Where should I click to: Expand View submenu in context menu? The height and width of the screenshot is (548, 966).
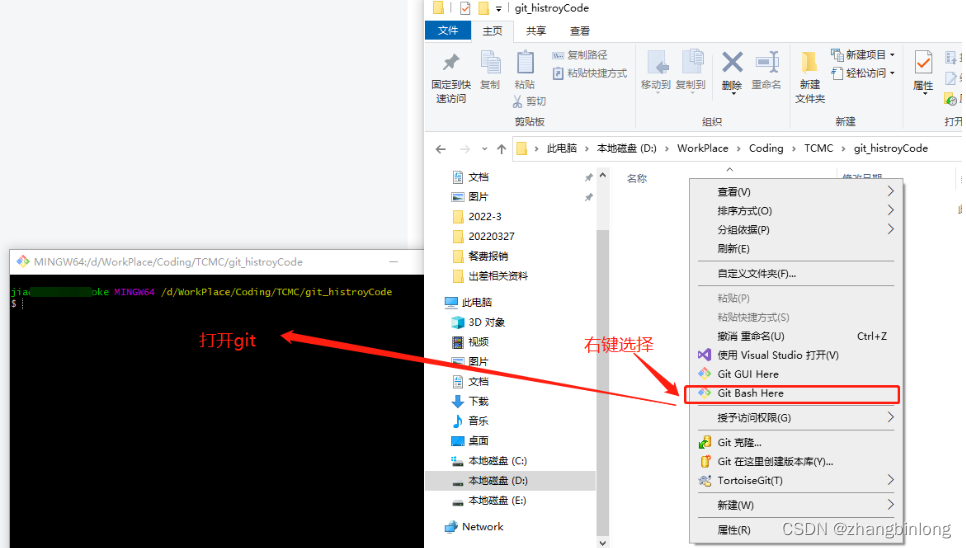[x=890, y=191]
